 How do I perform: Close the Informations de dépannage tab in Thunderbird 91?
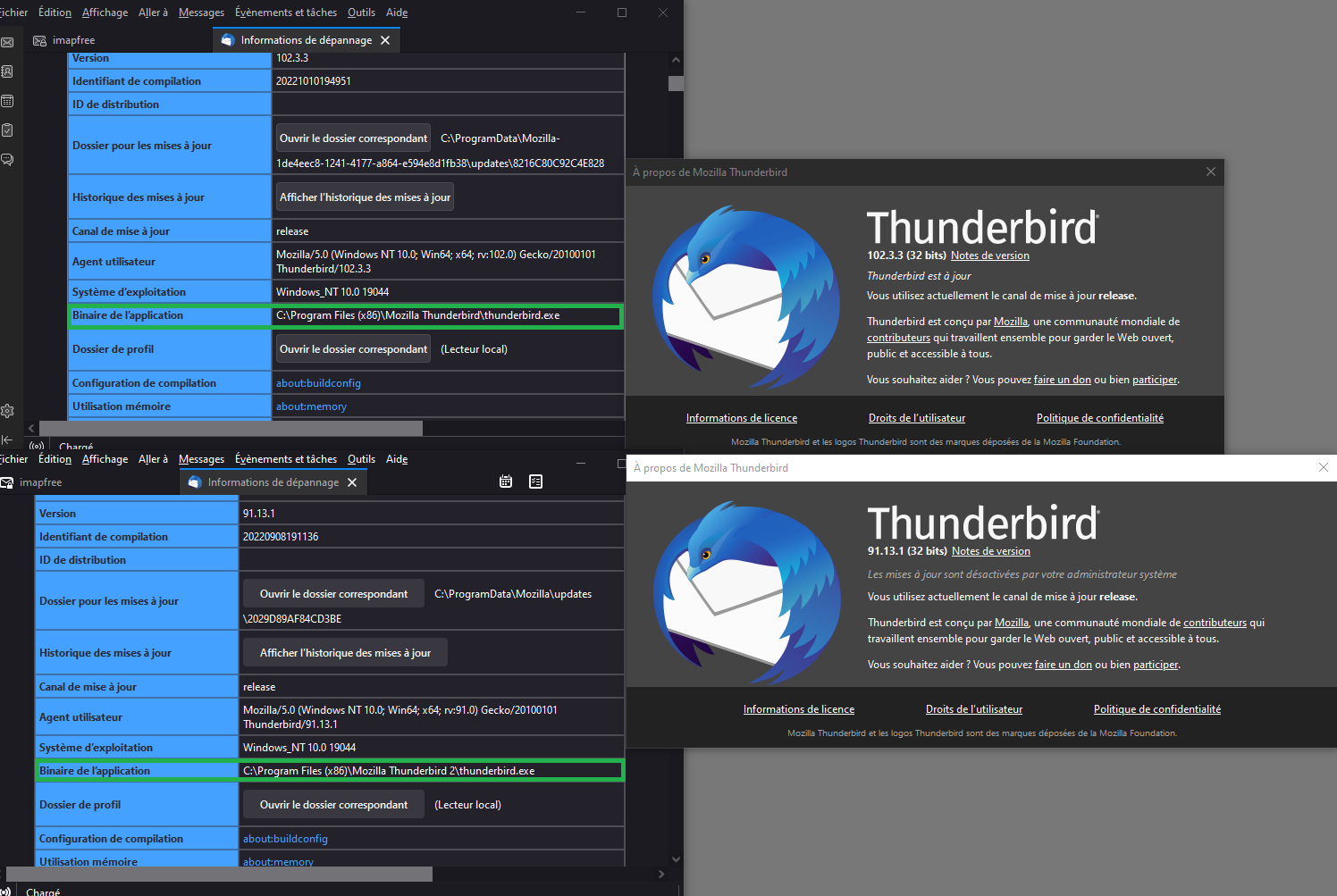(x=352, y=482)
